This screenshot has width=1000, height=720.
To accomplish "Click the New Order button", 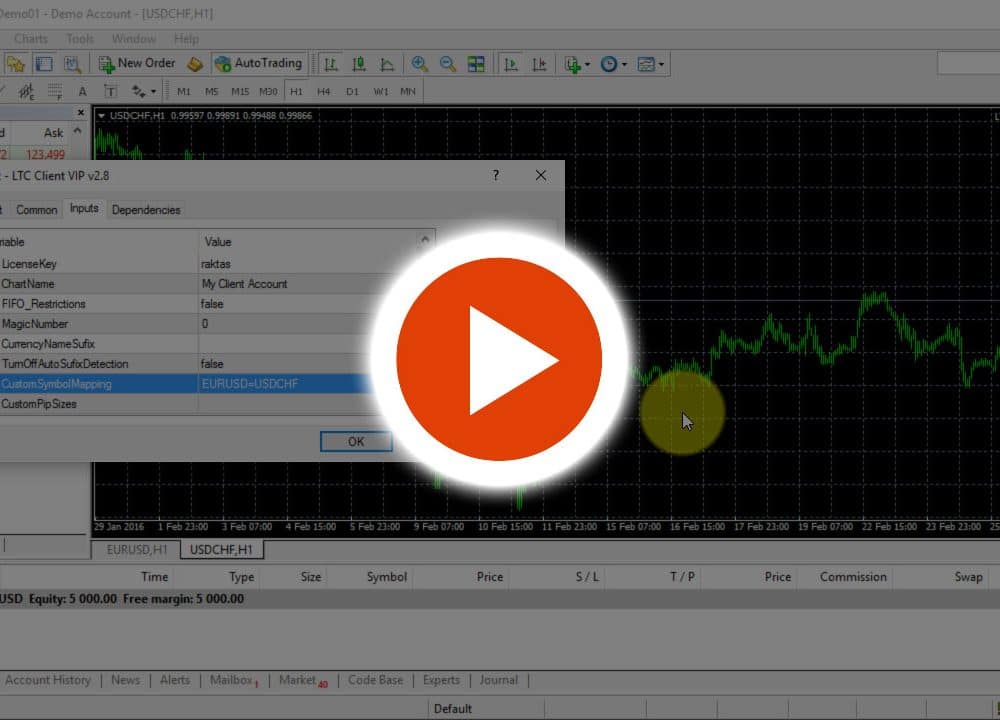I will tap(137, 64).
